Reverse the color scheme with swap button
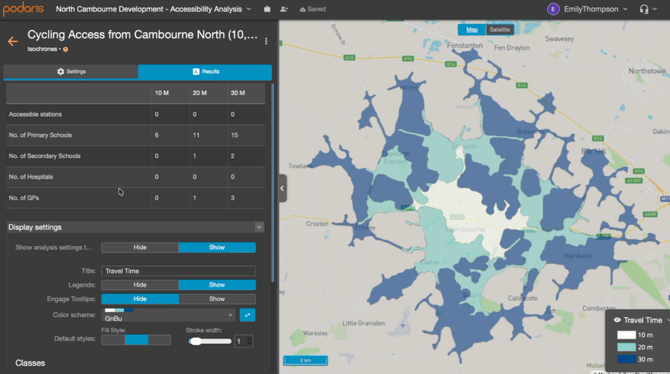Image resolution: width=670 pixels, height=374 pixels. click(x=247, y=315)
